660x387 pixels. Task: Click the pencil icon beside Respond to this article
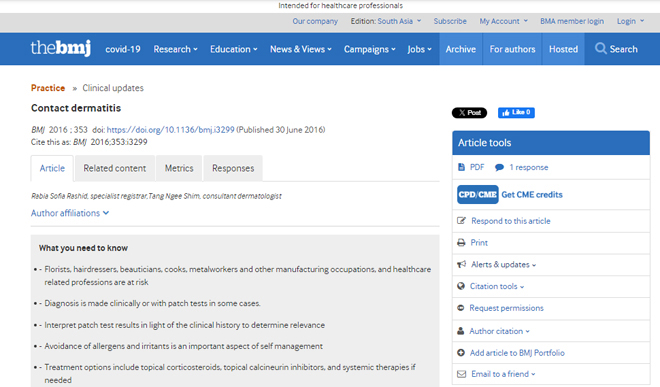point(462,221)
